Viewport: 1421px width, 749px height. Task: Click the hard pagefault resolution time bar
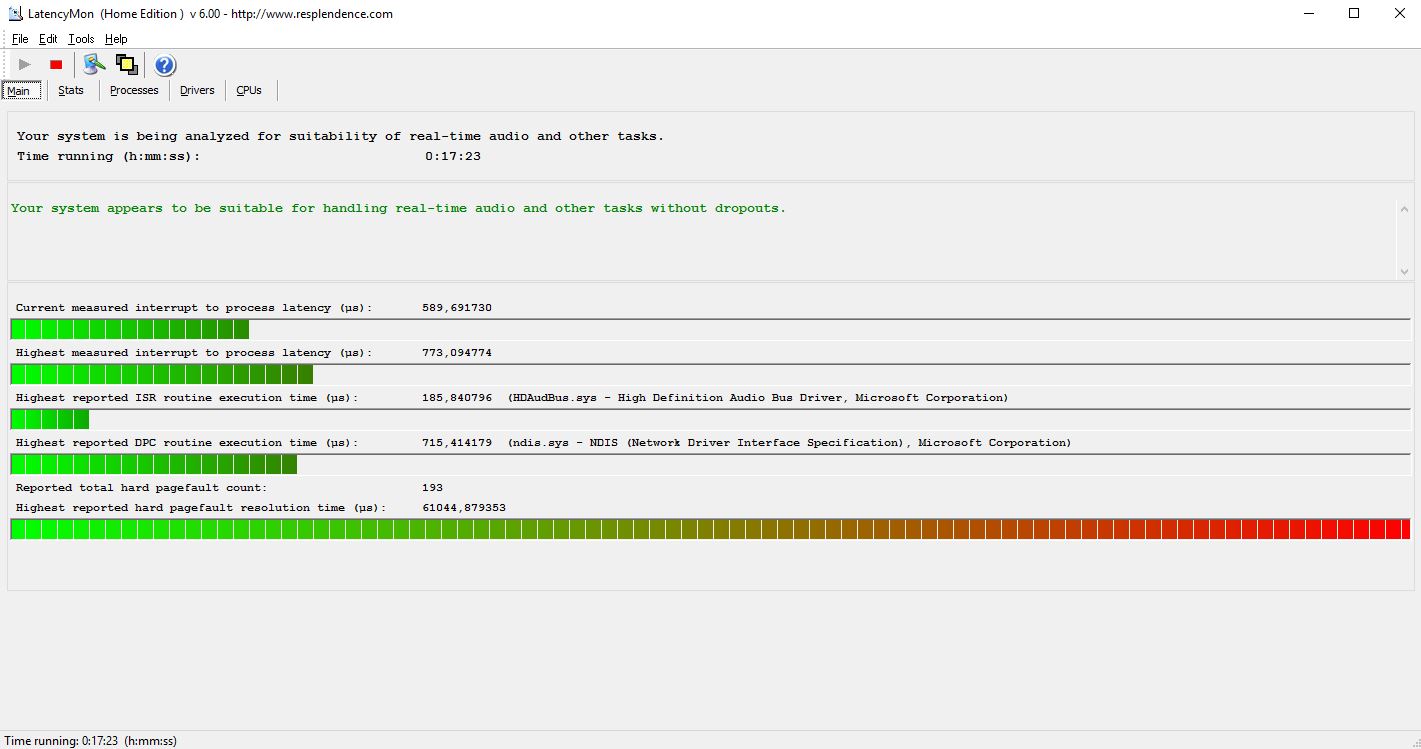tap(710, 529)
